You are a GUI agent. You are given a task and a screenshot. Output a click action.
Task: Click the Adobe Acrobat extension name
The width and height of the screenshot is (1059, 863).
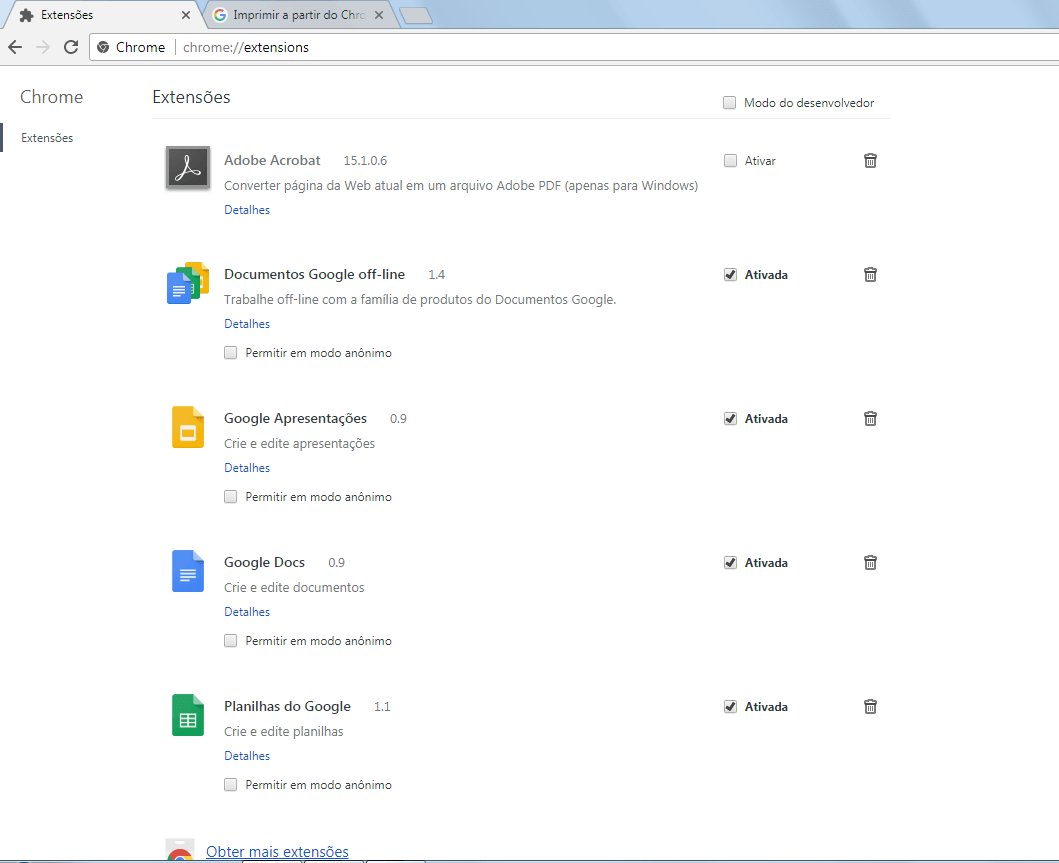coord(272,161)
